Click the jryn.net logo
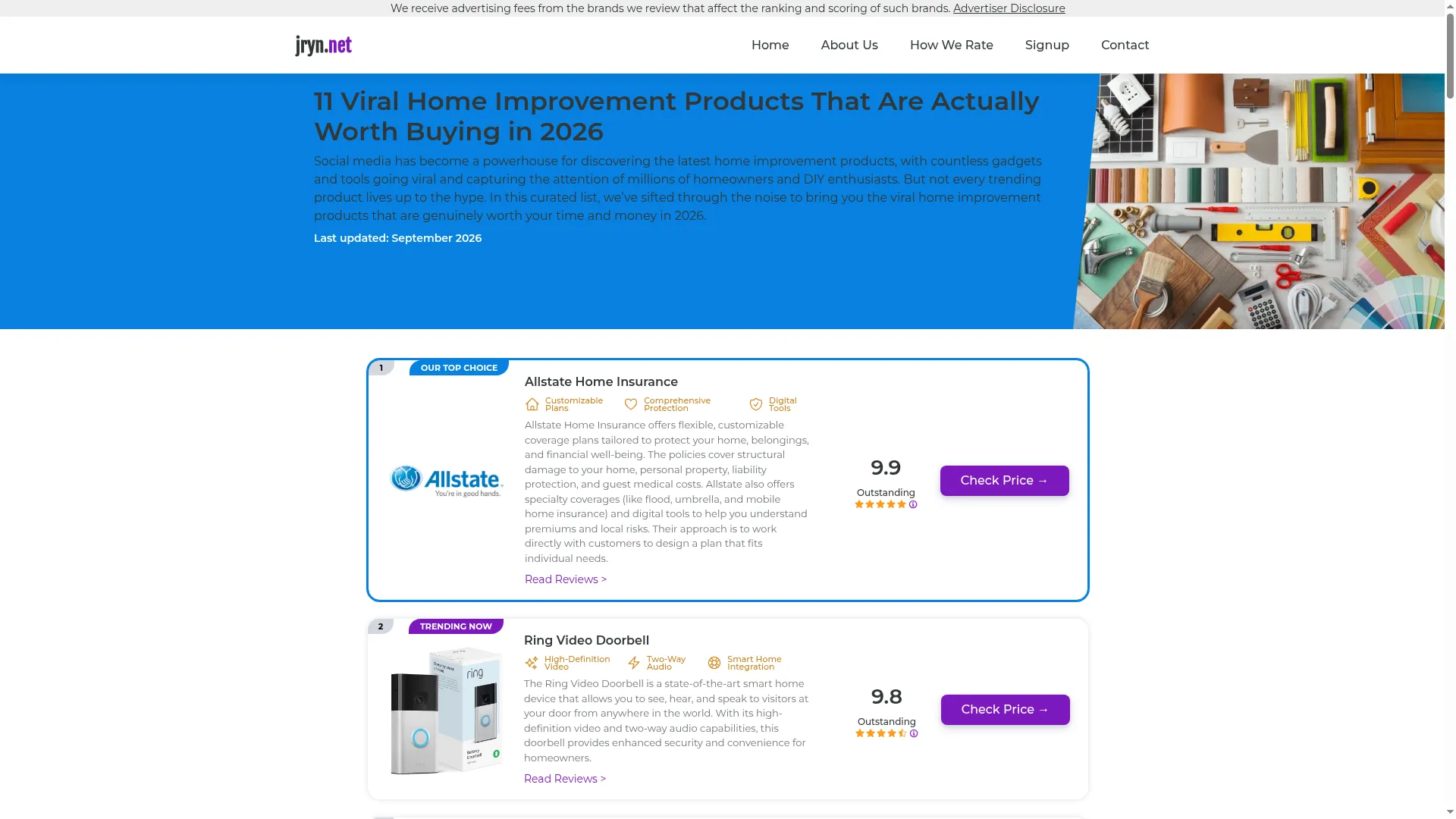Image resolution: width=1456 pixels, height=819 pixels. pos(323,45)
